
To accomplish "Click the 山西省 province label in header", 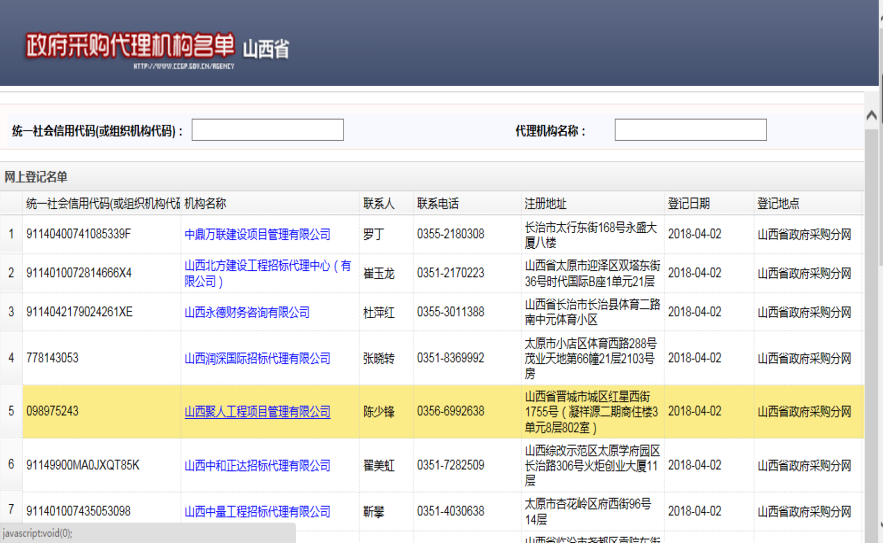I will click(x=266, y=50).
